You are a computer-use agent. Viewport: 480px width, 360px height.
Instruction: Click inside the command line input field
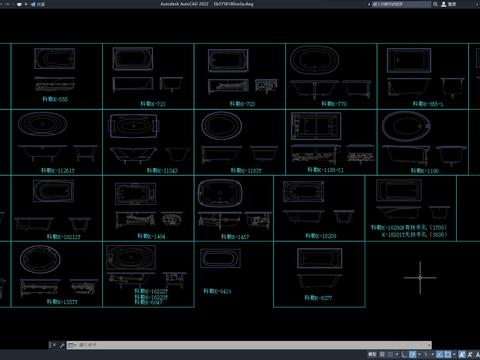tap(252, 345)
